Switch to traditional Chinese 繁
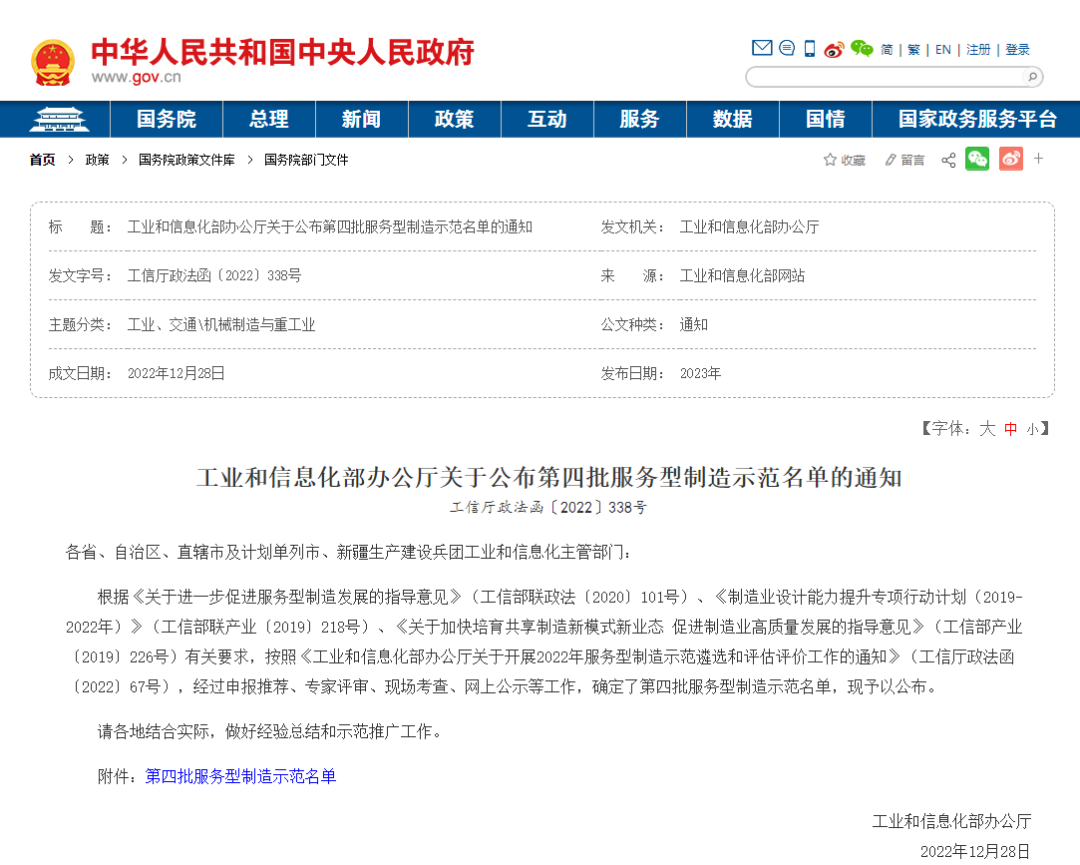1080x865 pixels. (913, 50)
